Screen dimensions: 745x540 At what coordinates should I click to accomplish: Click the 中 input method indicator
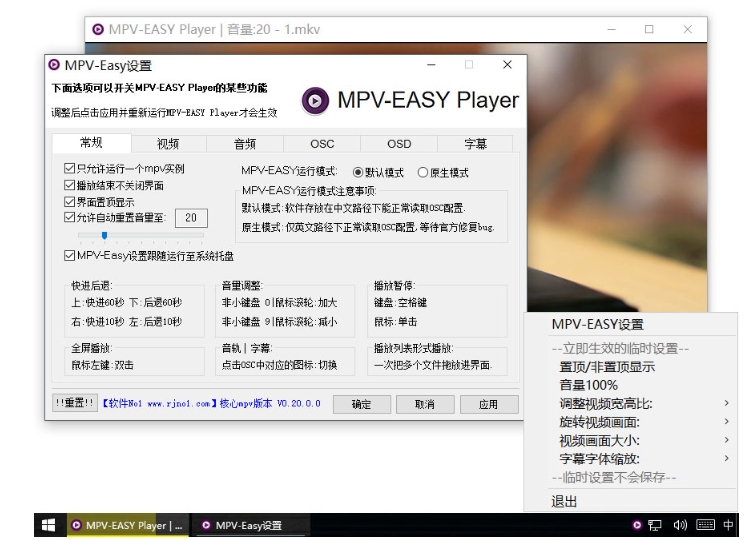728,525
